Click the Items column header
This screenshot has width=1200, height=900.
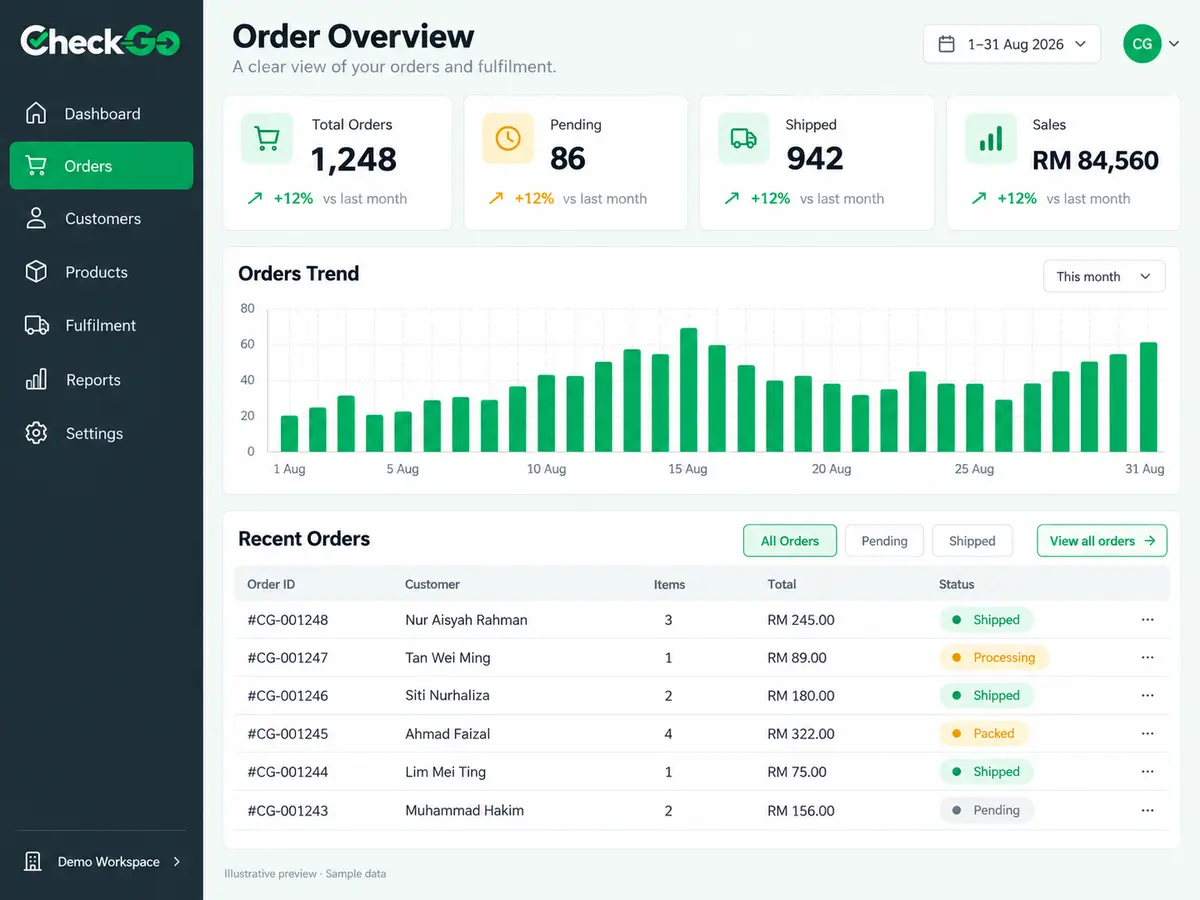click(669, 584)
